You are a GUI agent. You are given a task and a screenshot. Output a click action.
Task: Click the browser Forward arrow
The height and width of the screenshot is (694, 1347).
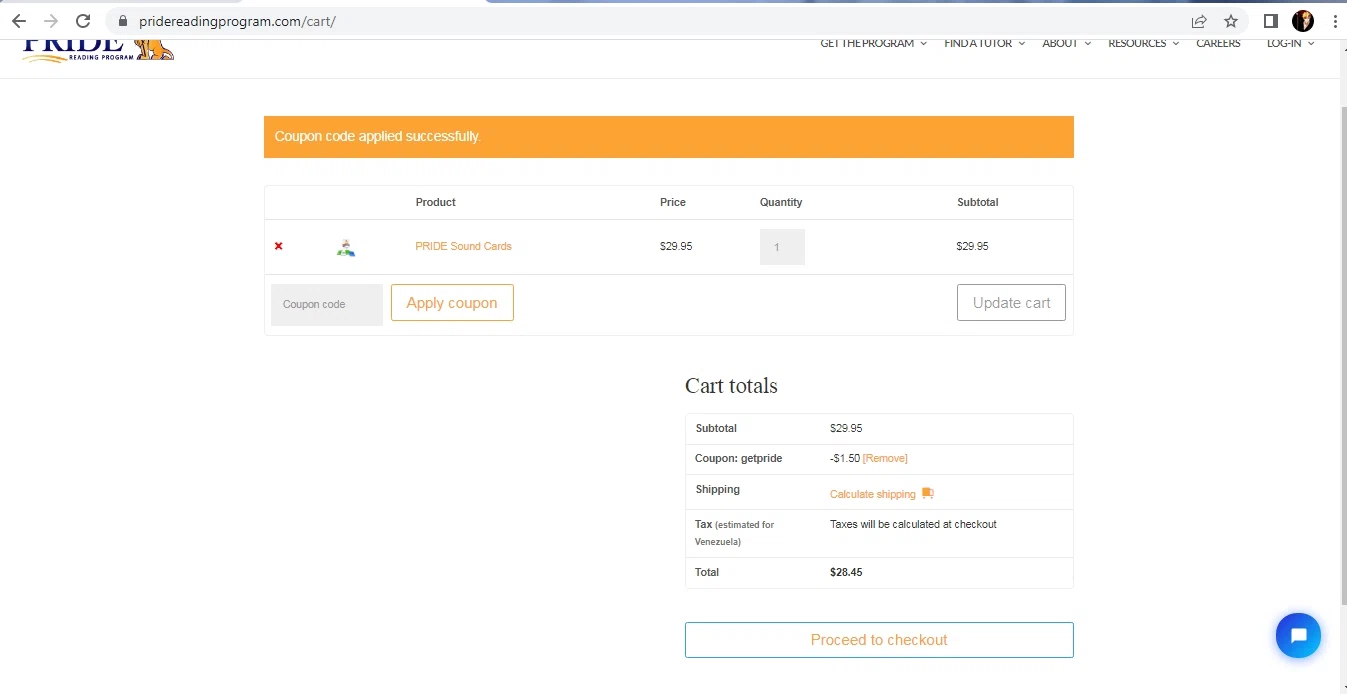coord(51,21)
